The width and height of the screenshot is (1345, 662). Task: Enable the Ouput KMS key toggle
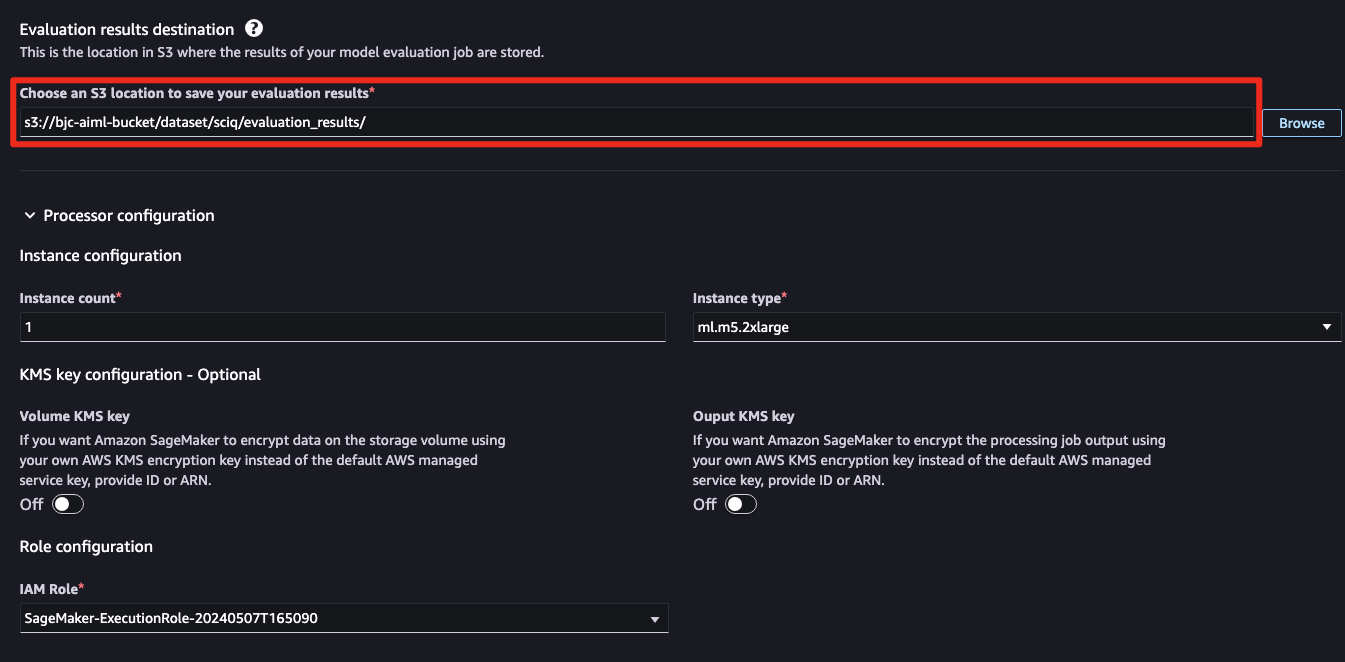tap(741, 504)
